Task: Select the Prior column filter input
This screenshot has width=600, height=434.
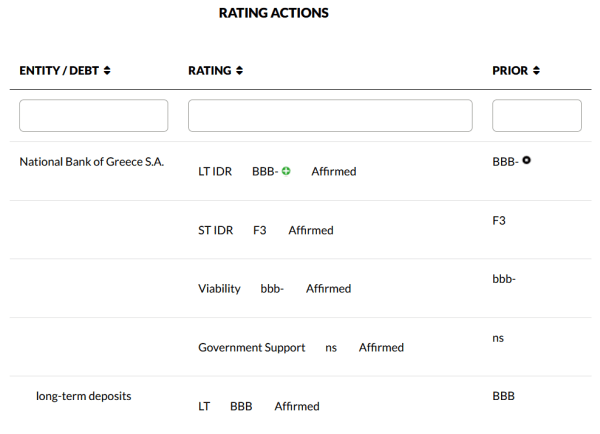Action: pyautogui.click(x=537, y=116)
